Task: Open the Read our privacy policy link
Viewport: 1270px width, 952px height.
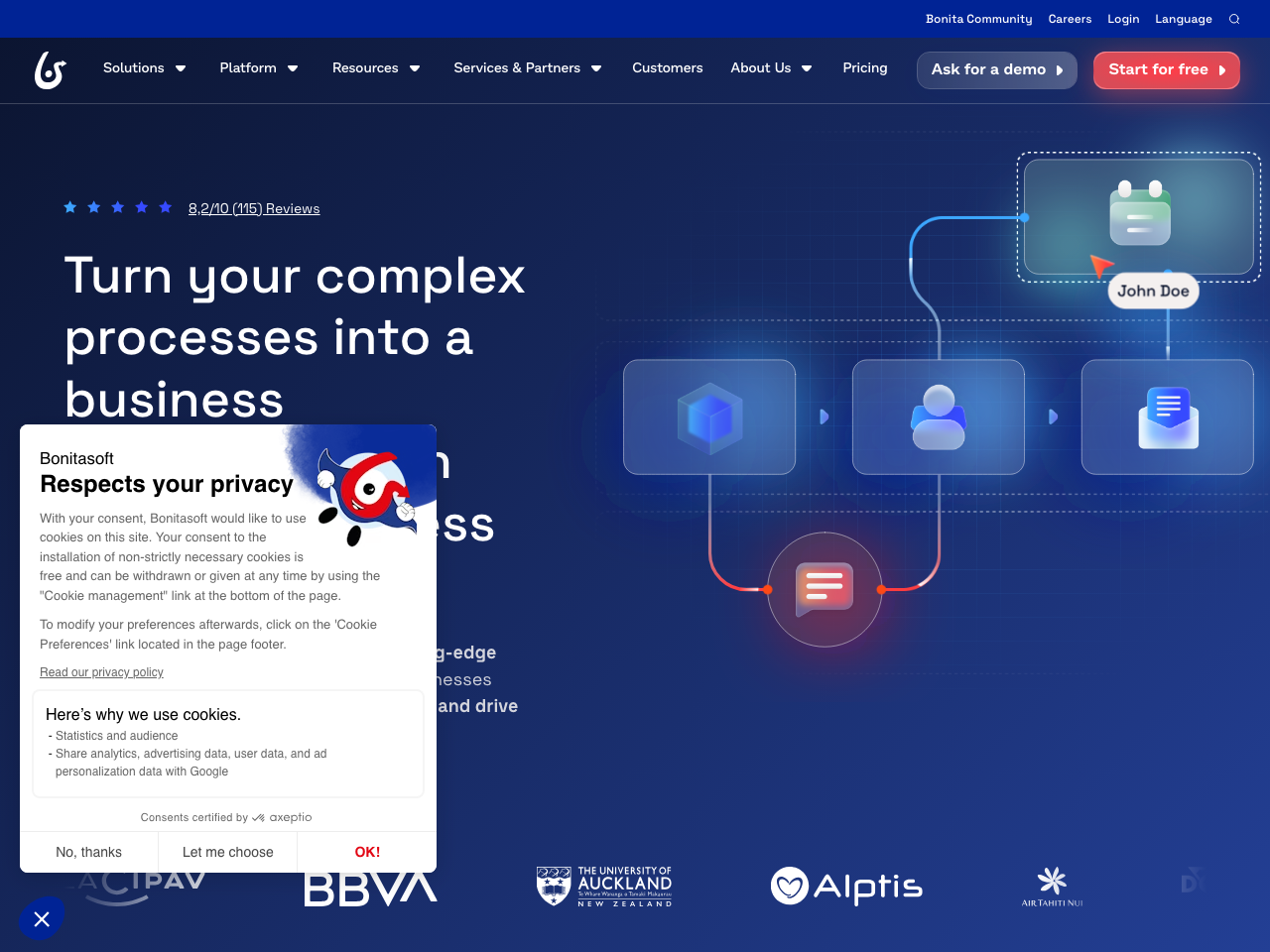Action: pyautogui.click(x=101, y=672)
